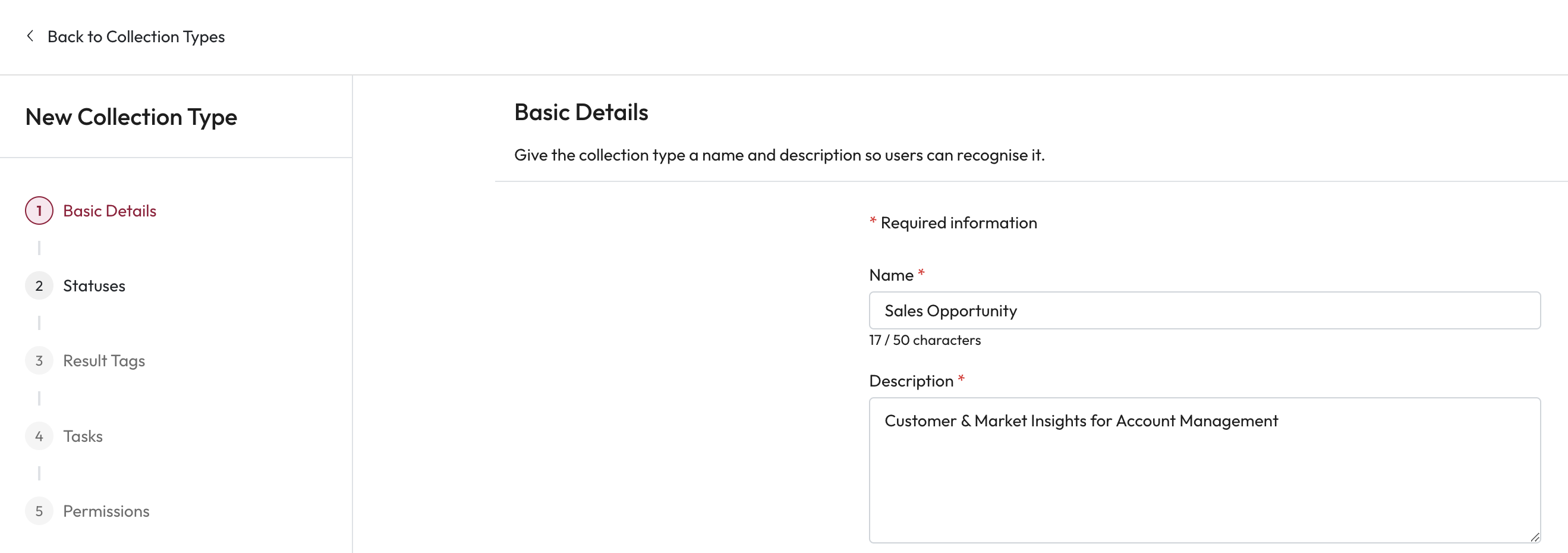Click the Basic Details page heading
The height and width of the screenshot is (553, 1568).
point(581,112)
